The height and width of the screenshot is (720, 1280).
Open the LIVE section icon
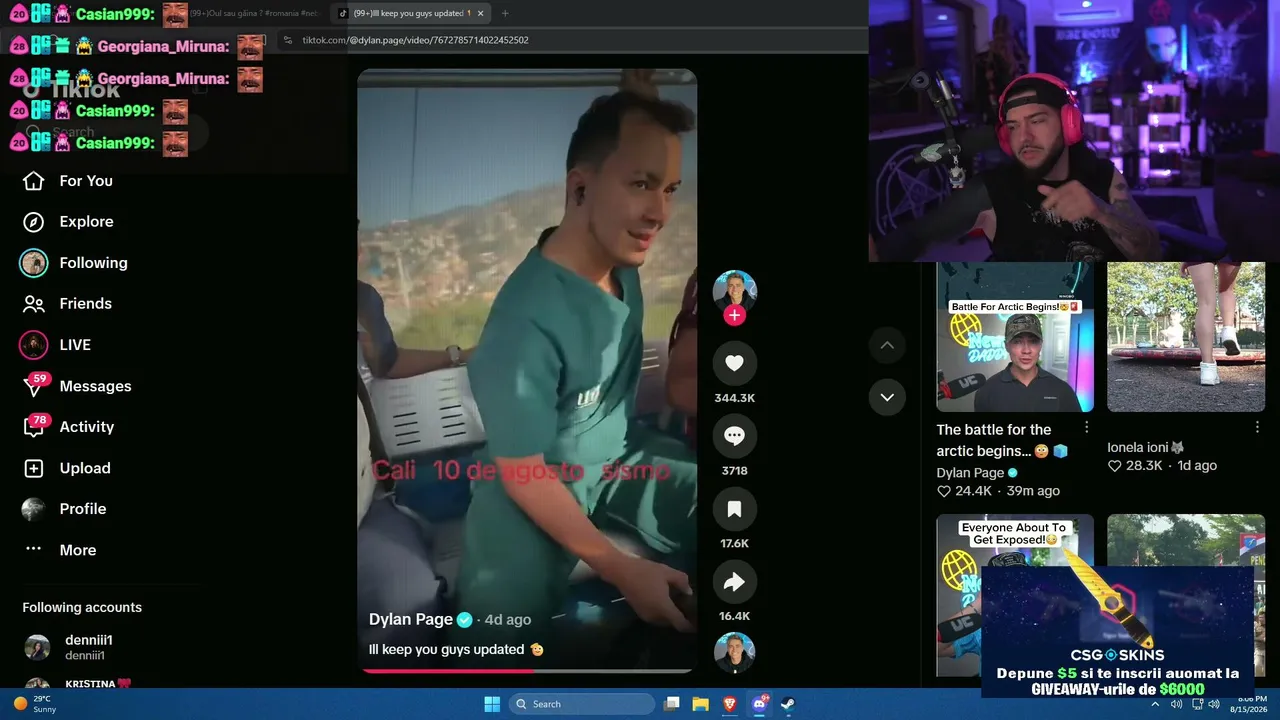(x=34, y=345)
